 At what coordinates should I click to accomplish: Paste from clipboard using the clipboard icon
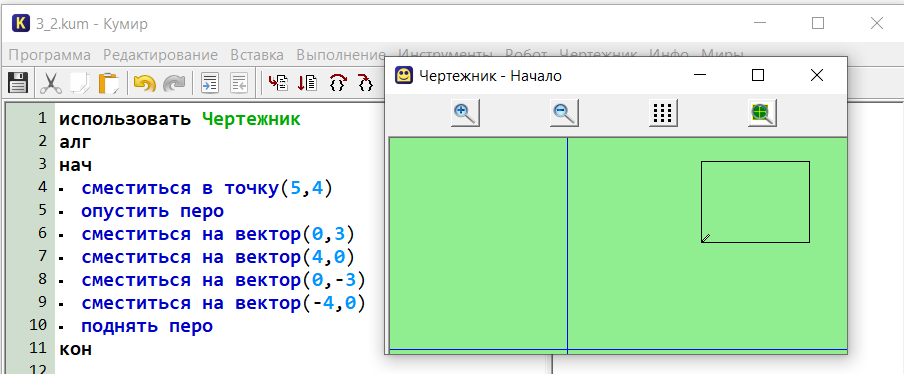pos(108,84)
